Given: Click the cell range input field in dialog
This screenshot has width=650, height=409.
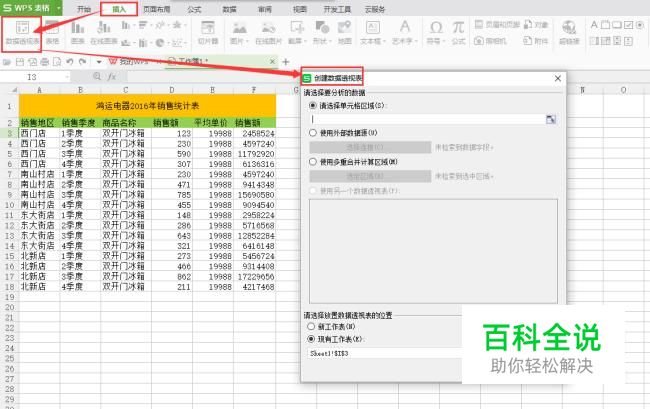Looking at the screenshot, I should click(427, 119).
